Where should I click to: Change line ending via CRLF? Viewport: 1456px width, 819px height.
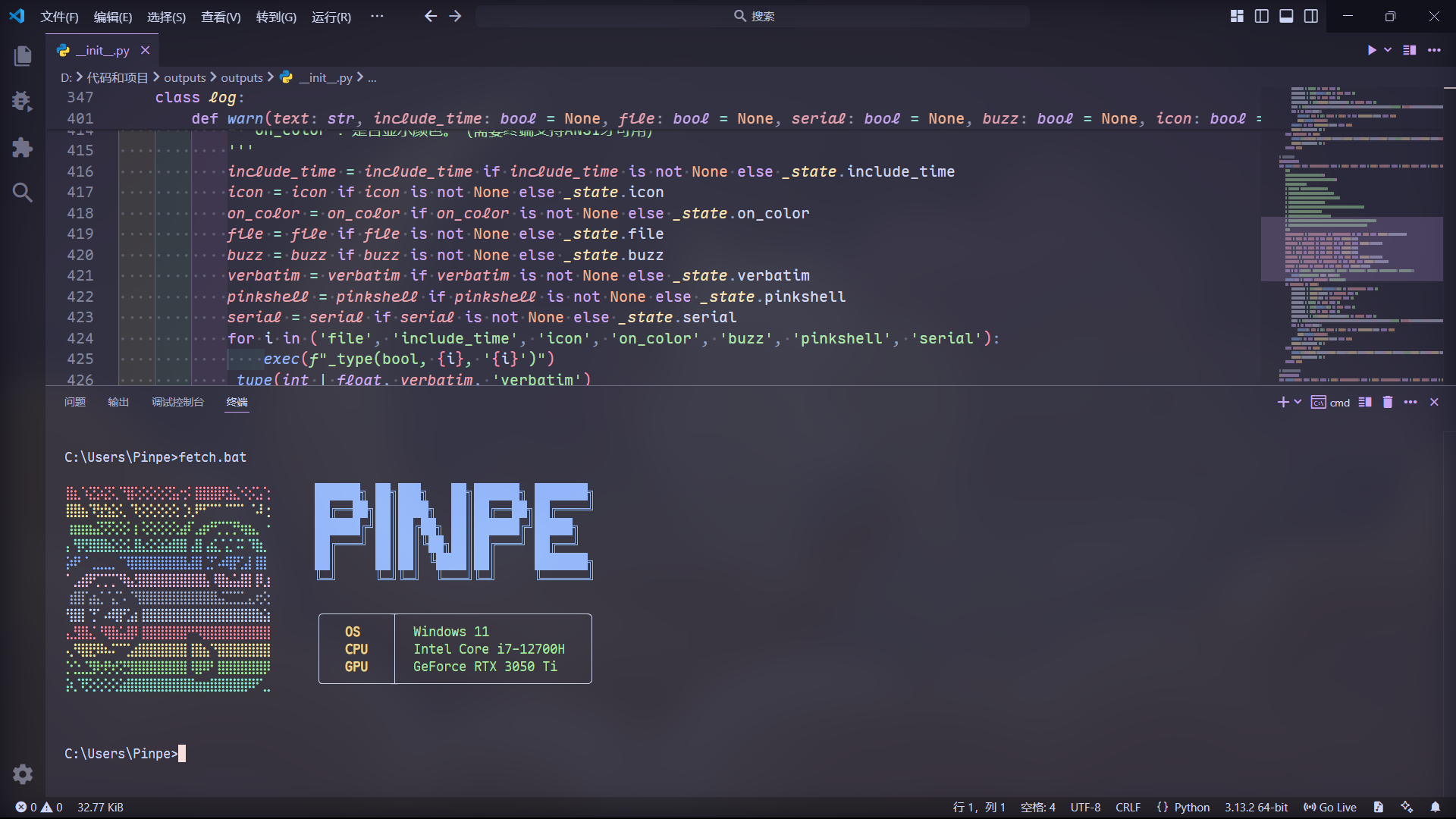[1128, 807]
